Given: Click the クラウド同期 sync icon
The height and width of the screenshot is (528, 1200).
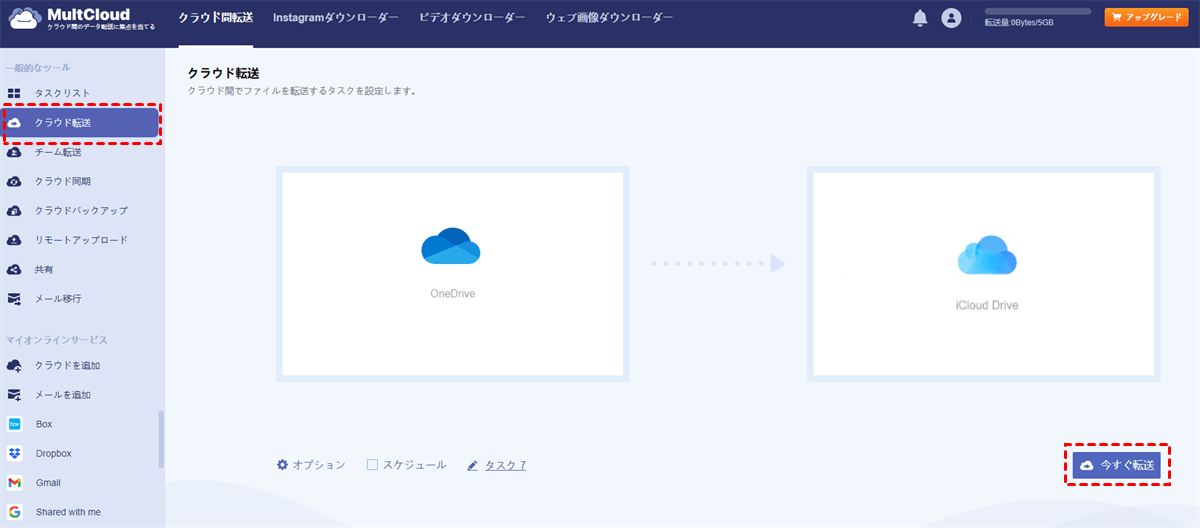Looking at the screenshot, I should (15, 182).
